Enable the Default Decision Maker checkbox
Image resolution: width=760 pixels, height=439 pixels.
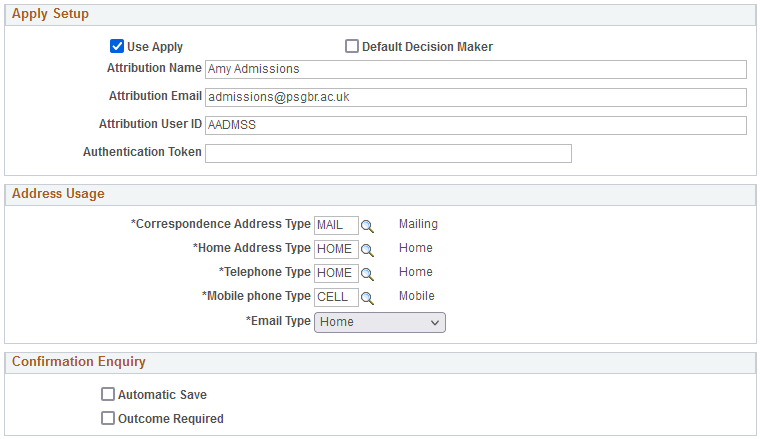(x=352, y=46)
